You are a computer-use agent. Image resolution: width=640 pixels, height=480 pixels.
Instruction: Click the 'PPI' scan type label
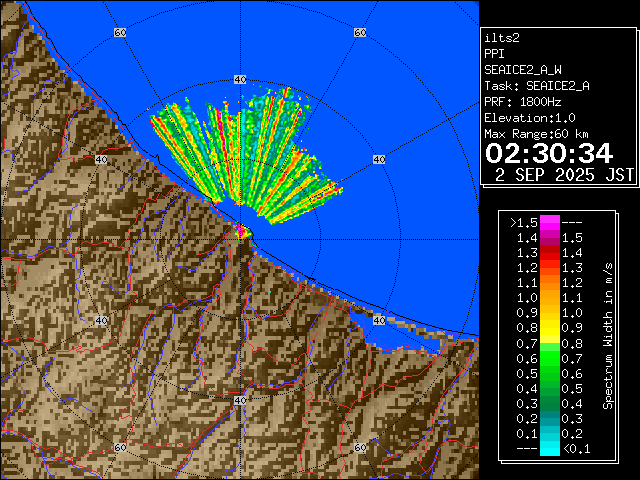pos(494,54)
